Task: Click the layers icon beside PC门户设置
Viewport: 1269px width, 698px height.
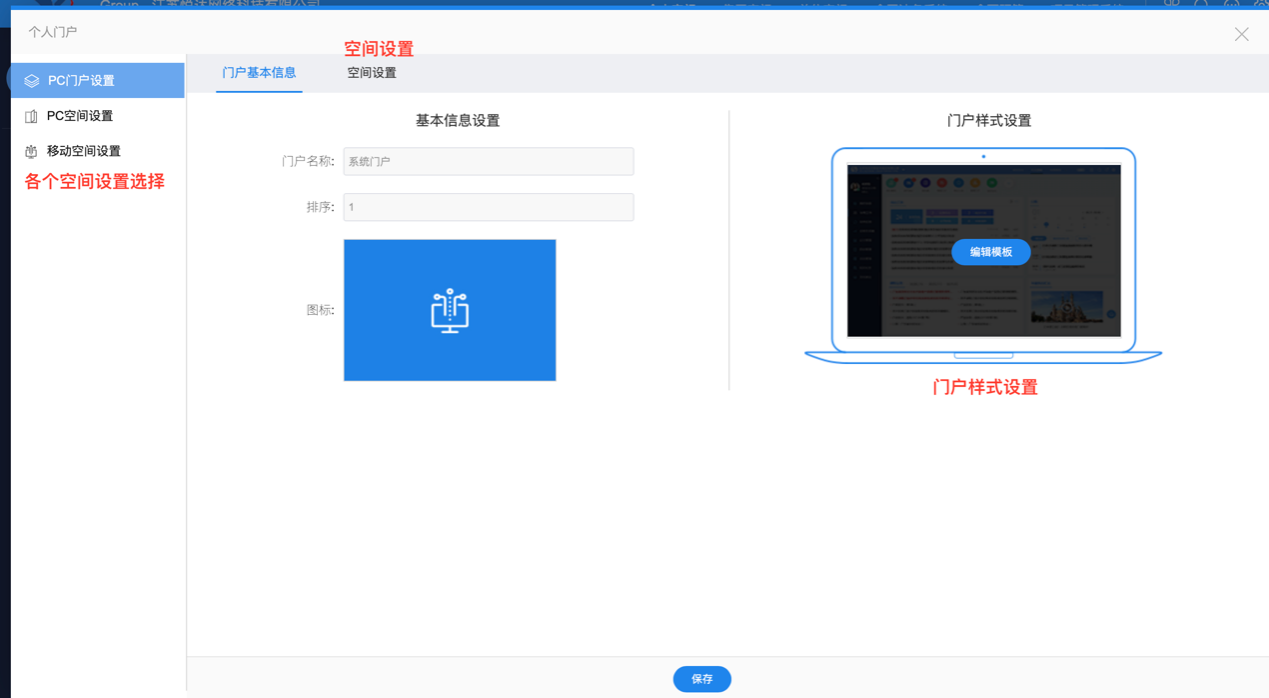Action: (31, 80)
